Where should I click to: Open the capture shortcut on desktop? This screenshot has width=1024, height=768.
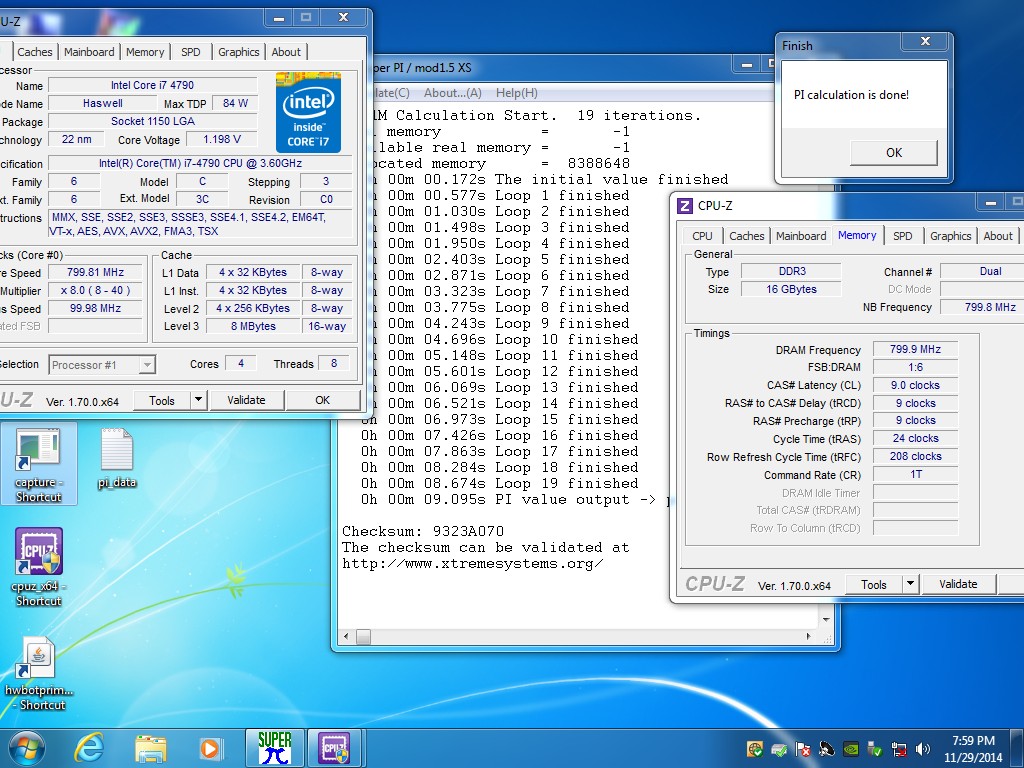coord(39,464)
